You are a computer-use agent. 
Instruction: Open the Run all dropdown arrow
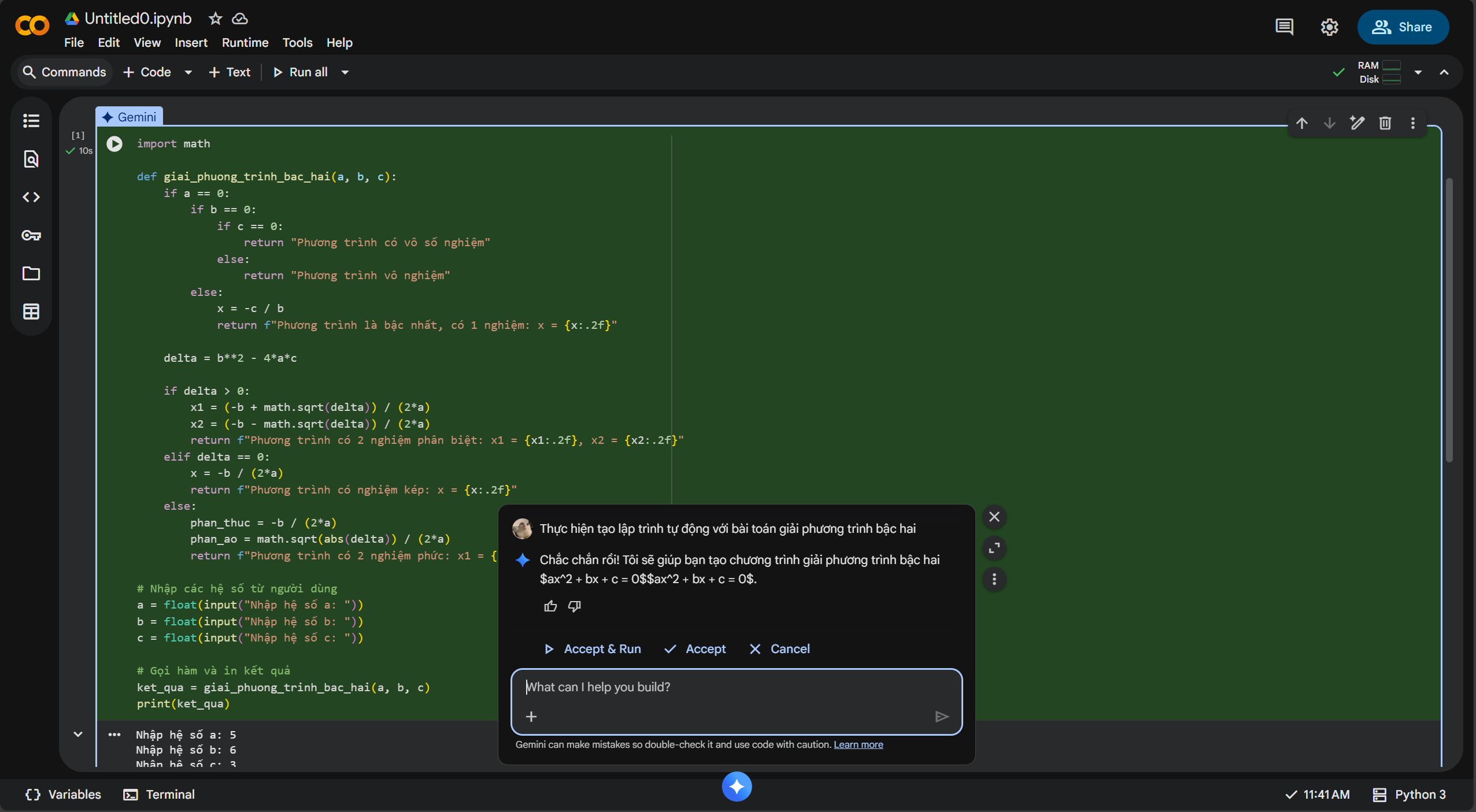pyautogui.click(x=345, y=72)
